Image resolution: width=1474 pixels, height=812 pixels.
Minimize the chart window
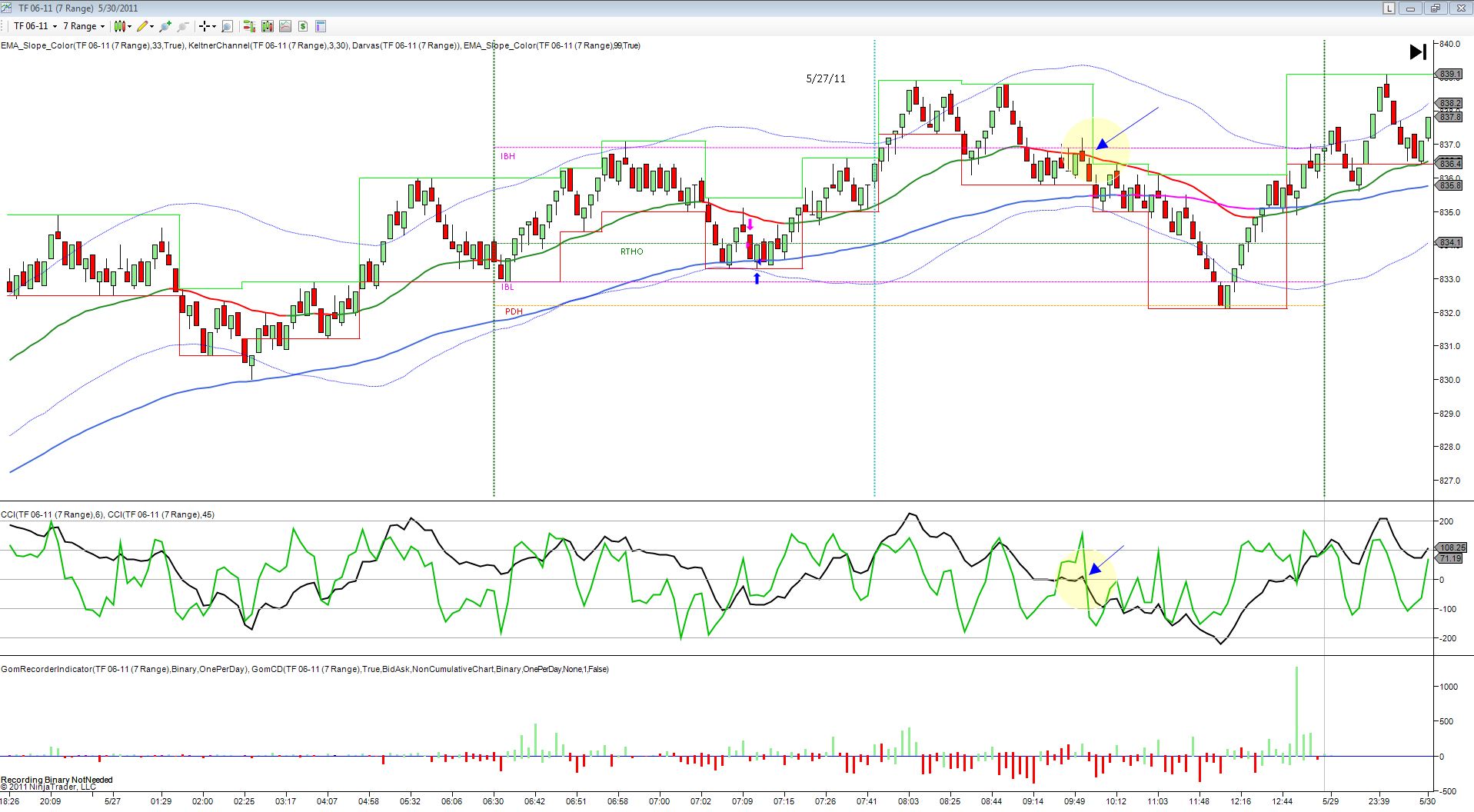click(x=1412, y=8)
